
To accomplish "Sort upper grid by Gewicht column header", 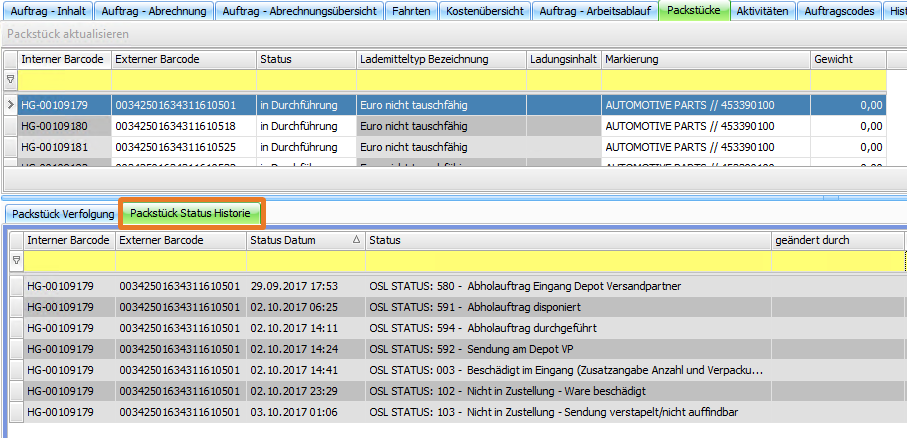I will 848,59.
